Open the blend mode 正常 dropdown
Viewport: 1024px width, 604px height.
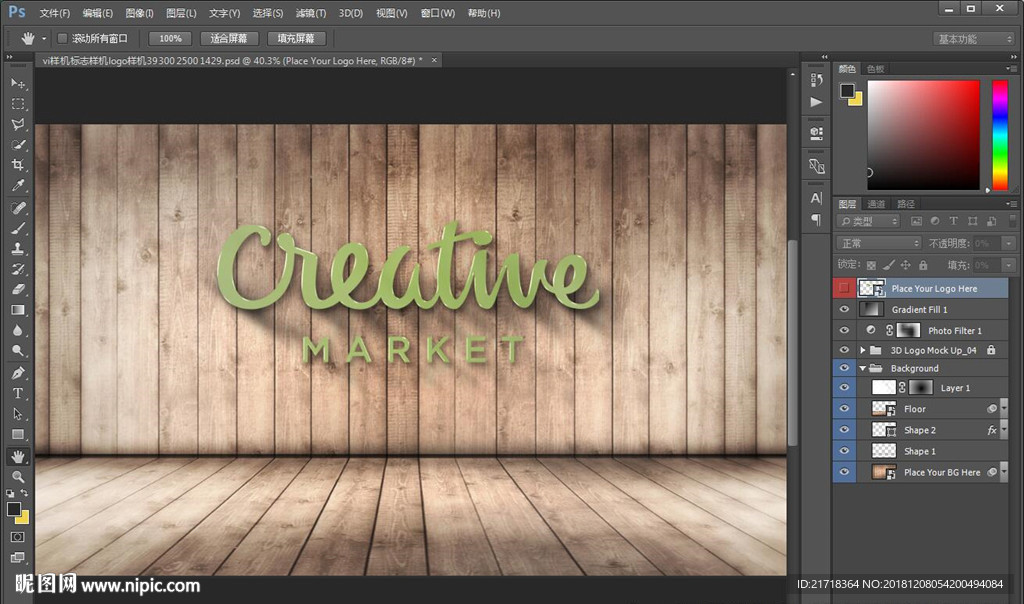879,243
